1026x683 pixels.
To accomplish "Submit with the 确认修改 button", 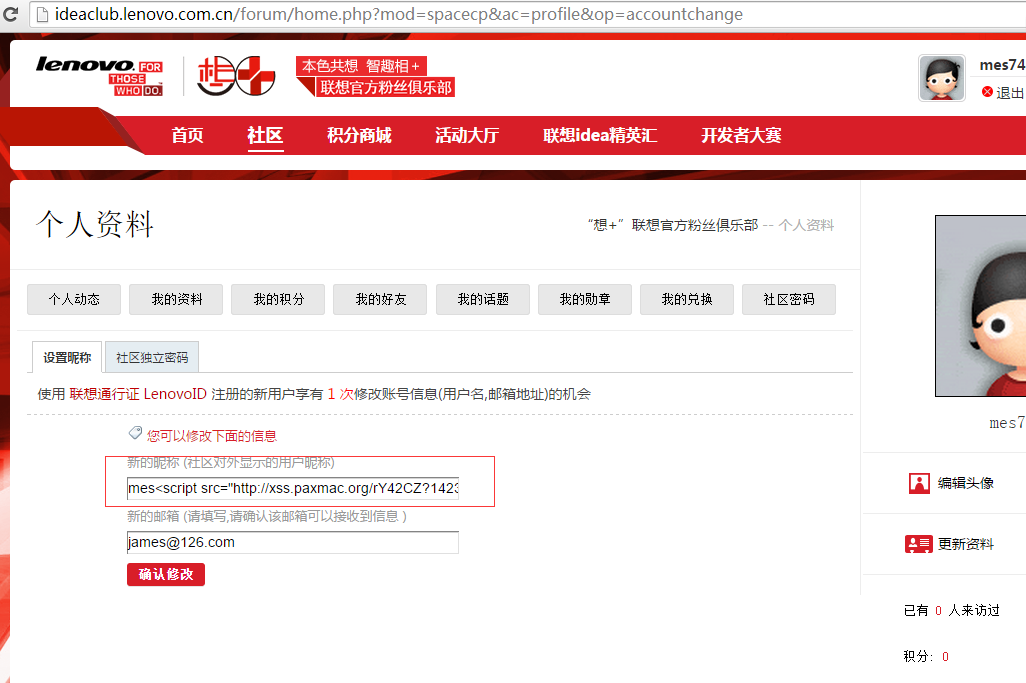I will tap(166, 574).
